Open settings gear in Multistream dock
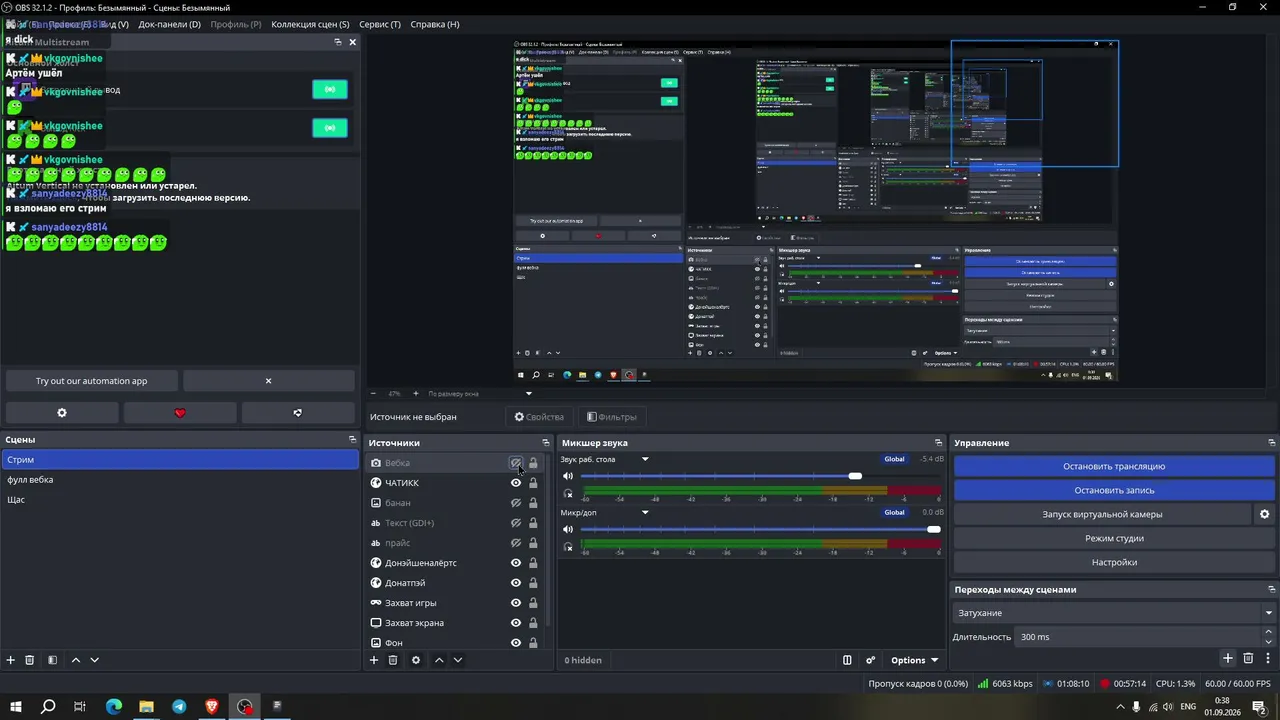The image size is (1280, 720). (62, 413)
